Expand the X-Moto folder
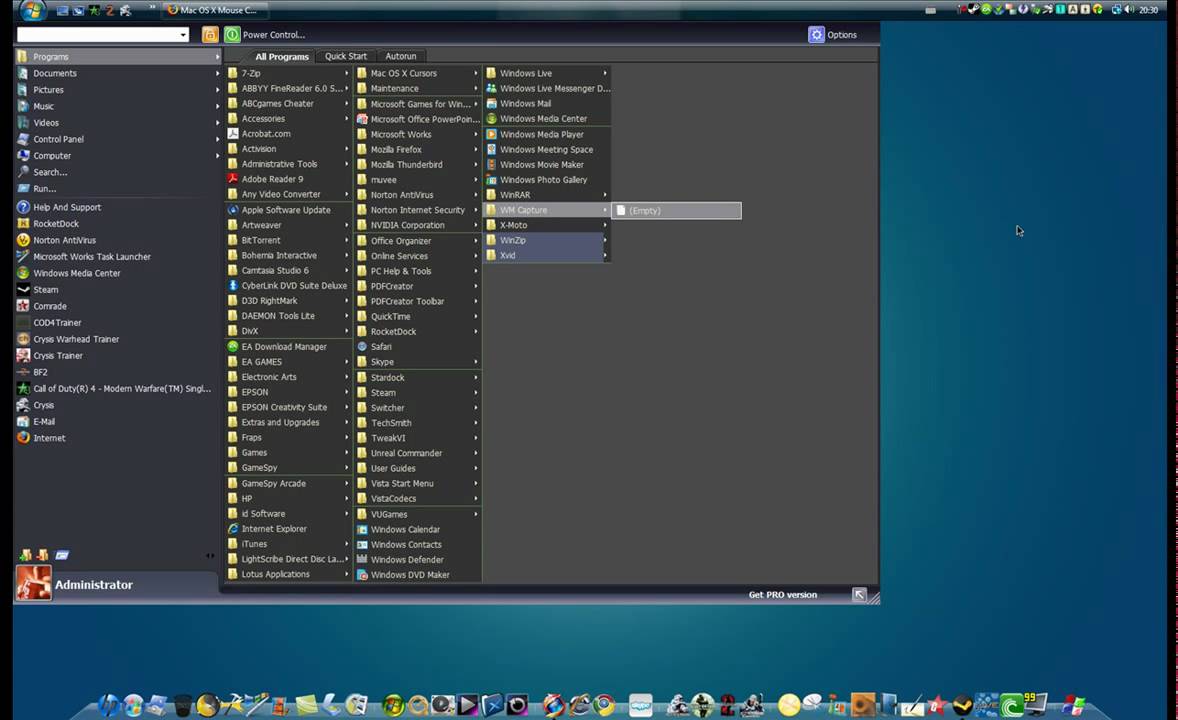Image resolution: width=1178 pixels, height=720 pixels. pyautogui.click(x=547, y=225)
